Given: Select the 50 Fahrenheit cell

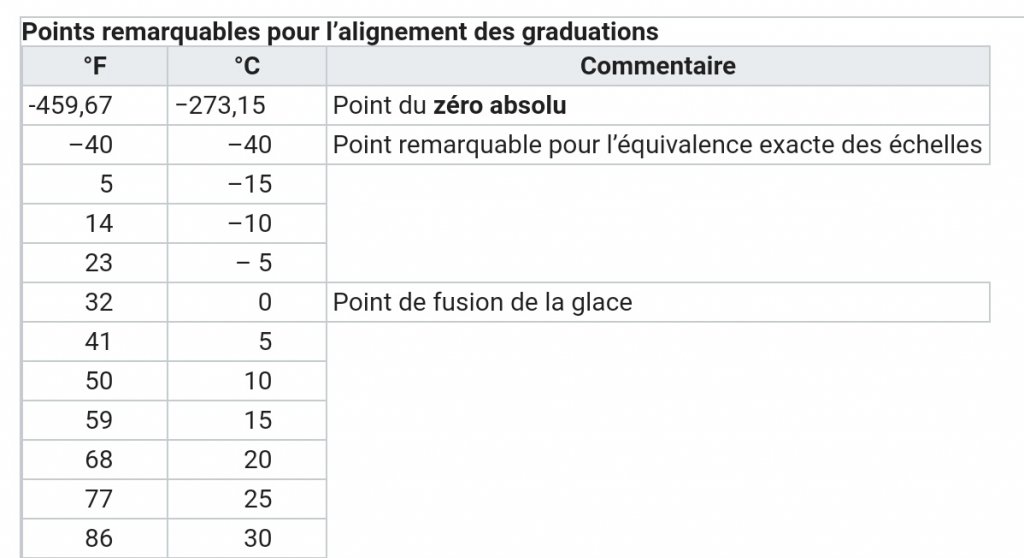Looking at the screenshot, I should pyautogui.click(x=95, y=381).
